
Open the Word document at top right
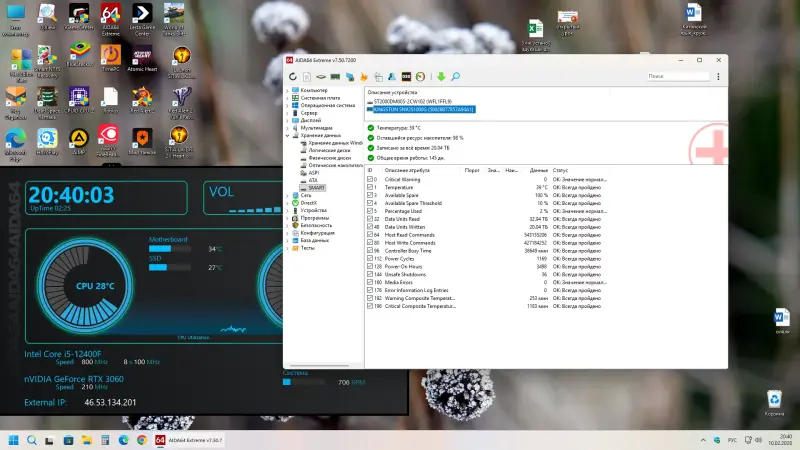click(x=693, y=20)
